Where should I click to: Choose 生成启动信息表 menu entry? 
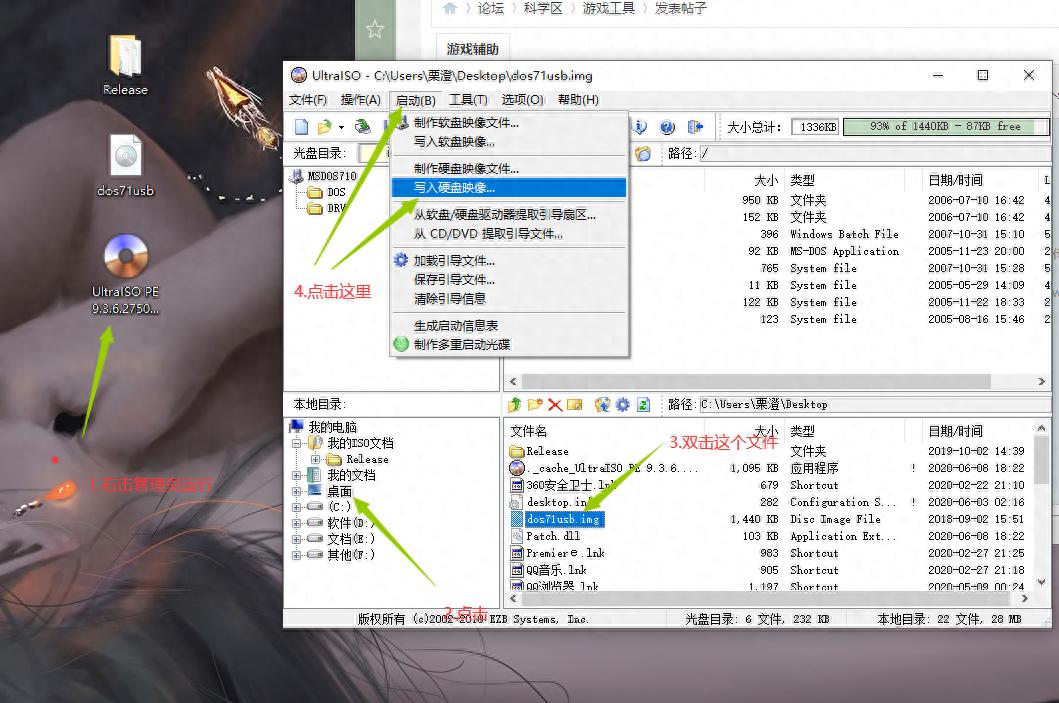509,326
